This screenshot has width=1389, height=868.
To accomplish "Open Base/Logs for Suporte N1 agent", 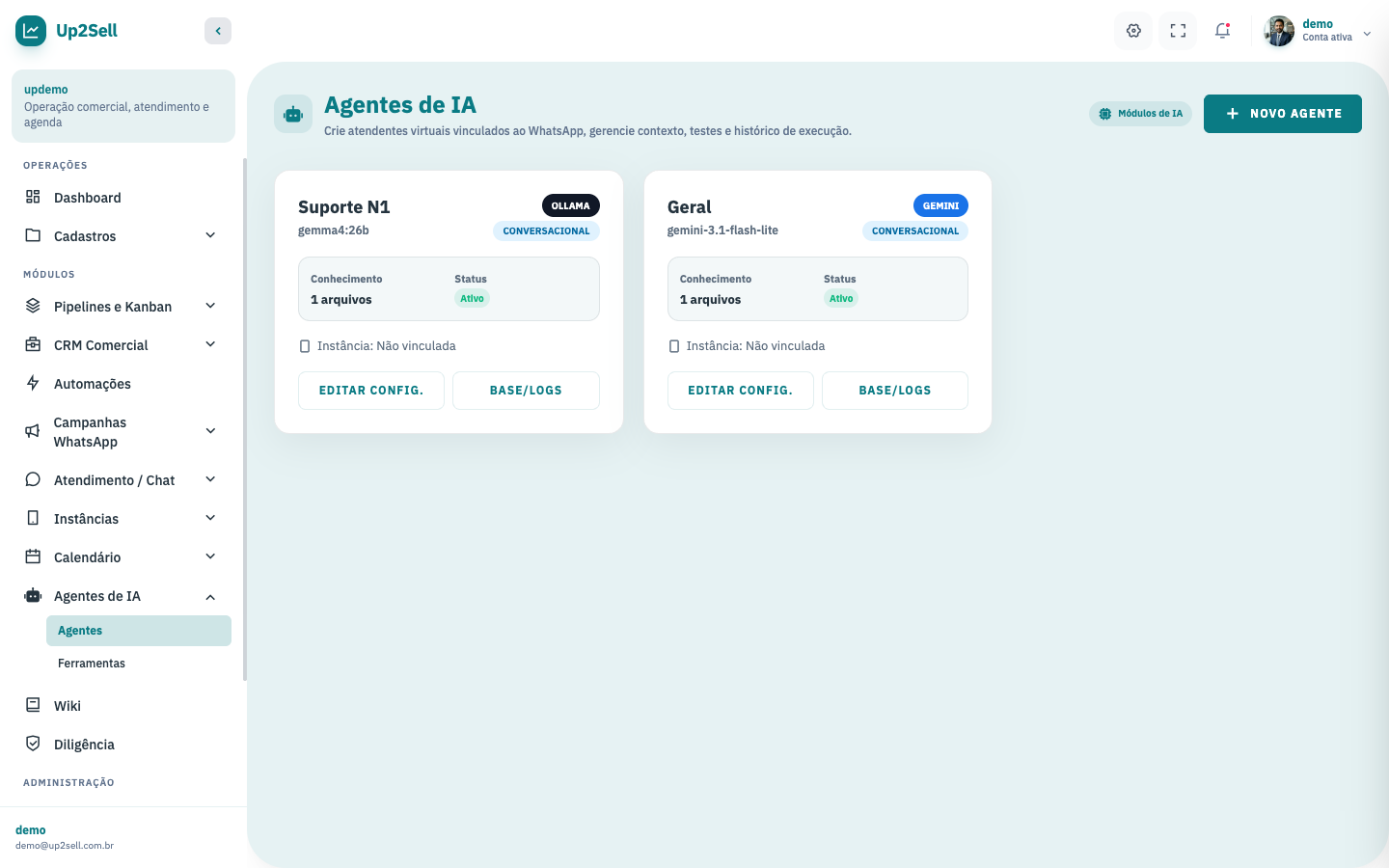I will click(526, 391).
